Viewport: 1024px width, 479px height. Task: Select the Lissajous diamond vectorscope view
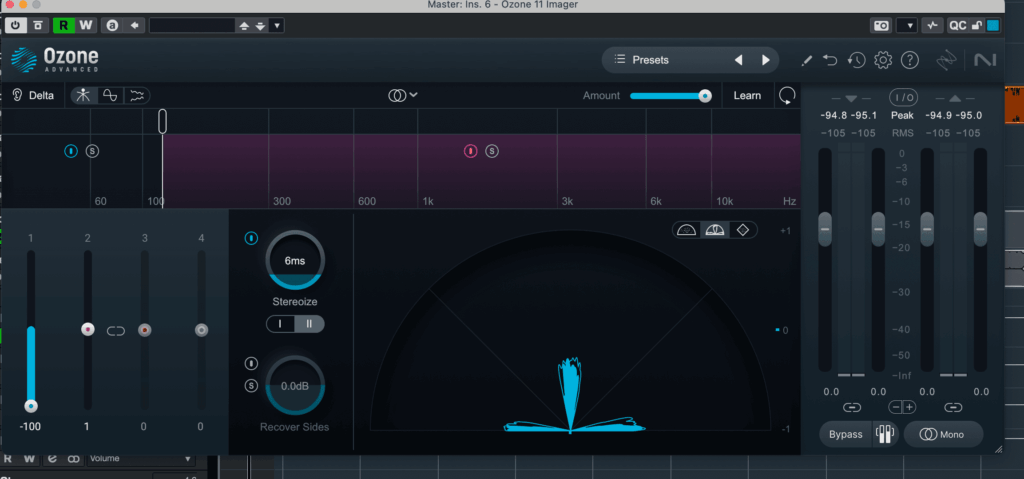click(x=743, y=230)
